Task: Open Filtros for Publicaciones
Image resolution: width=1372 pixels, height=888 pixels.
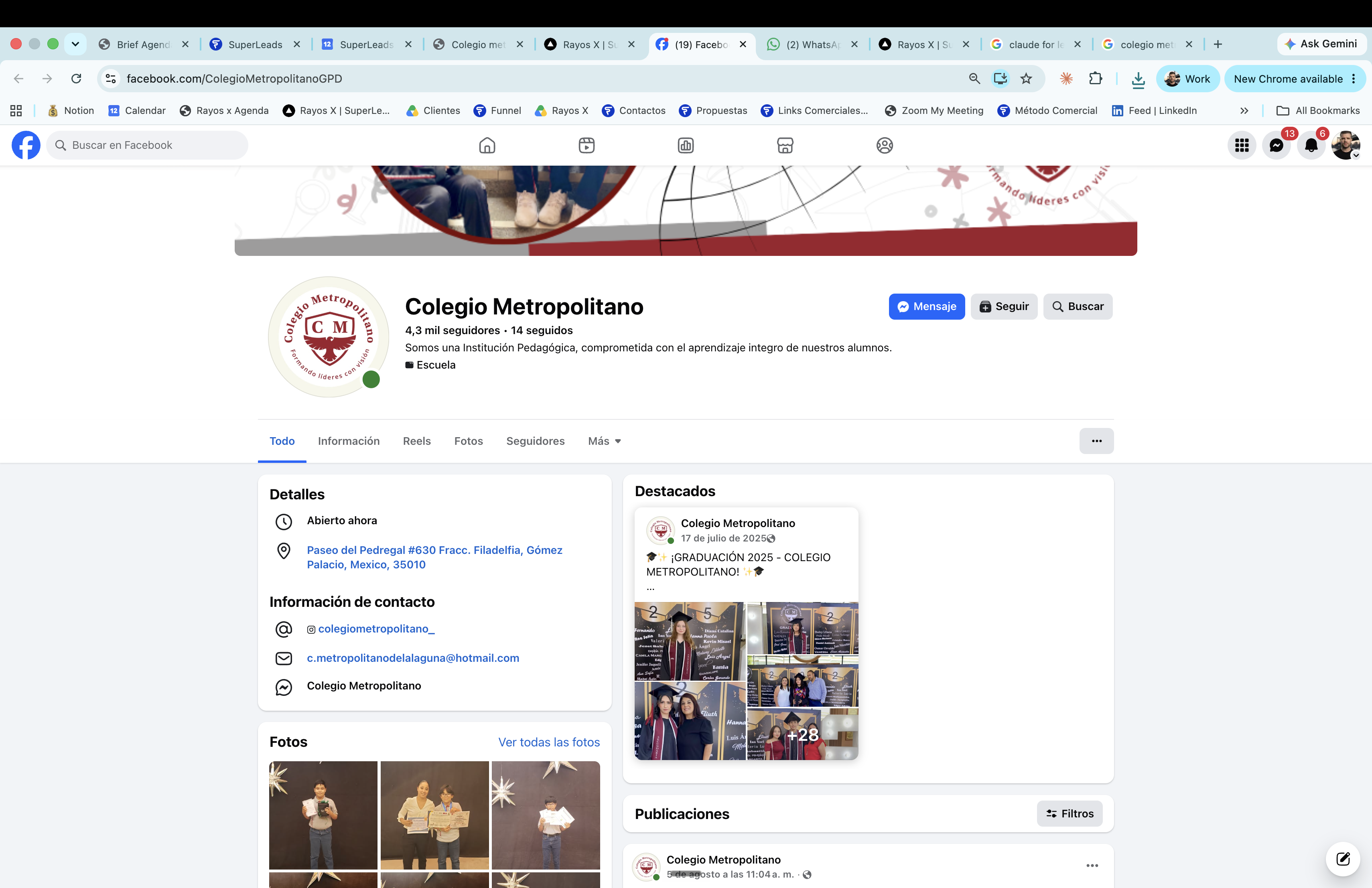Action: pyautogui.click(x=1070, y=814)
